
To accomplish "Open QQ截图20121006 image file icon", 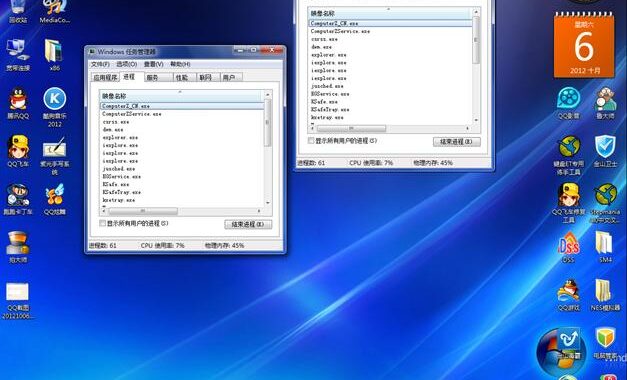I will coord(18,300).
